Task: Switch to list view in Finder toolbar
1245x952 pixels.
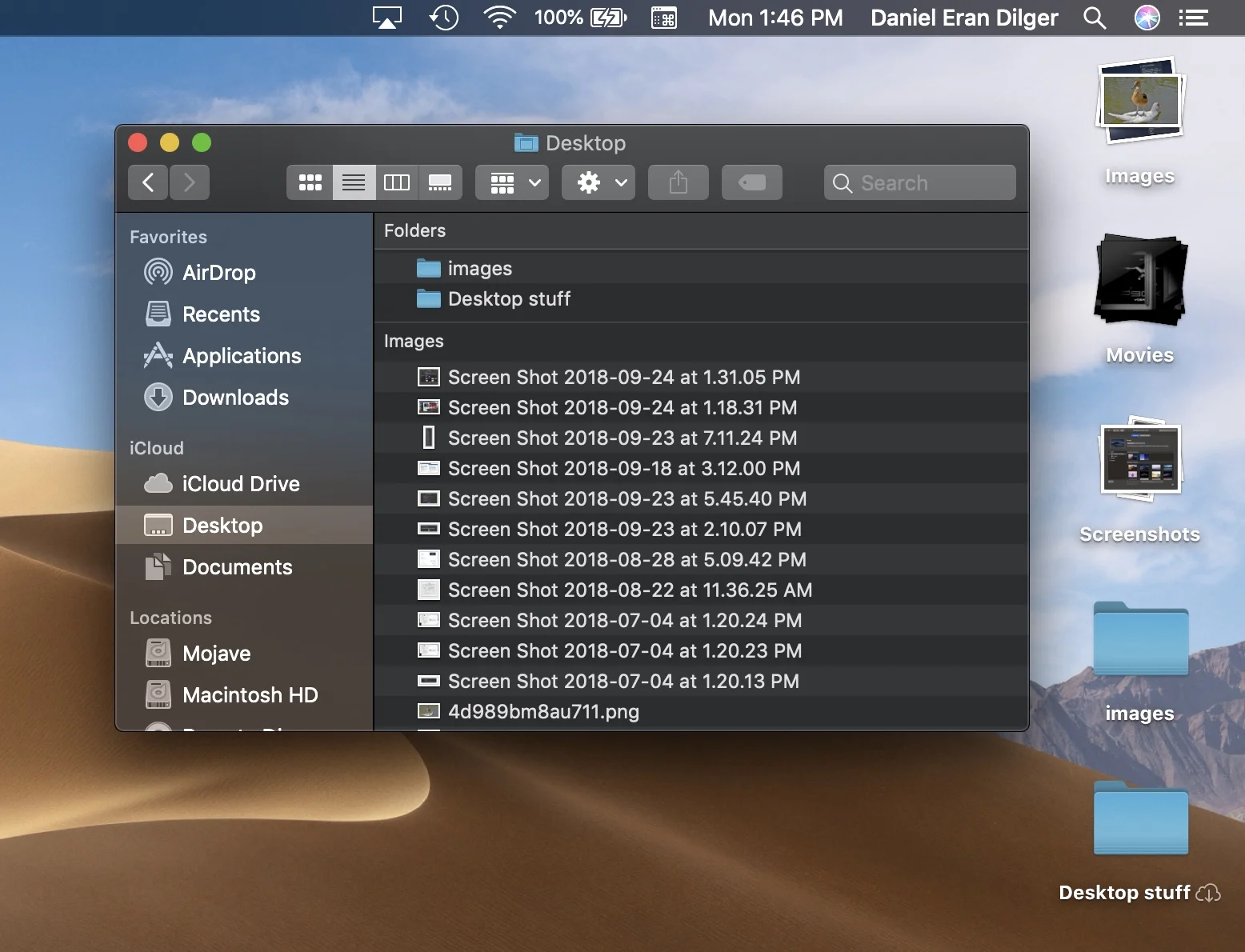Action: (x=354, y=182)
